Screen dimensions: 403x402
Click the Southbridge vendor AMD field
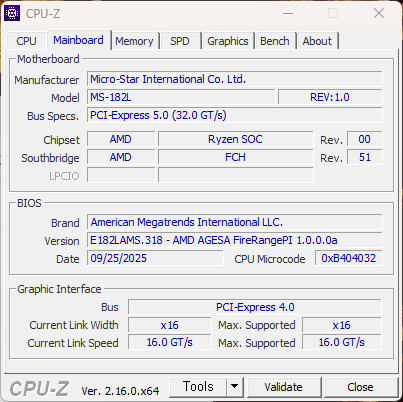click(121, 157)
